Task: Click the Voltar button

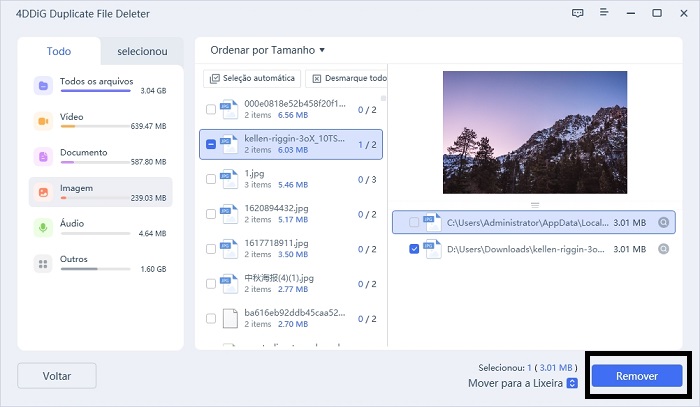Action: click(57, 376)
